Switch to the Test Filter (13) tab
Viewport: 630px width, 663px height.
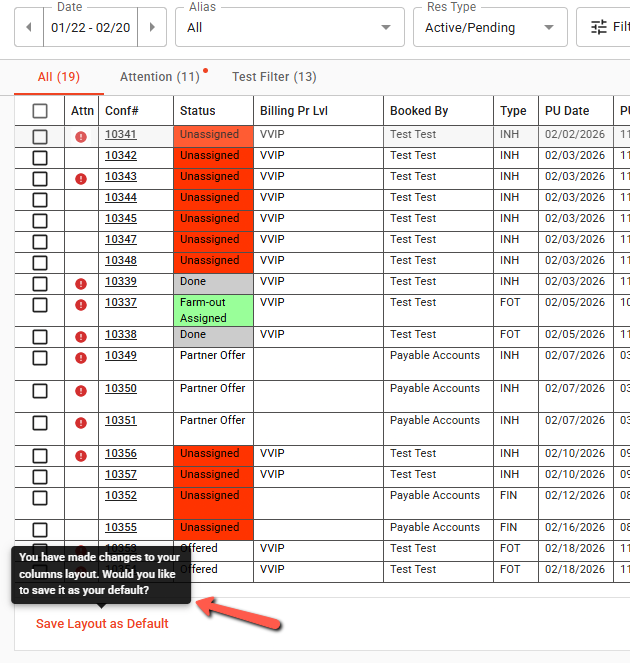coord(274,77)
